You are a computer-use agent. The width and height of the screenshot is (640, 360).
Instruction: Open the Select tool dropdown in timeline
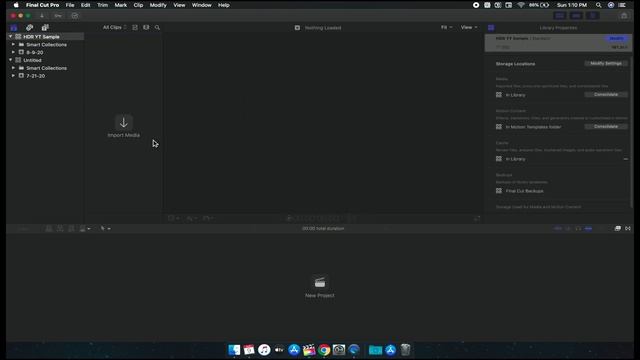point(105,229)
